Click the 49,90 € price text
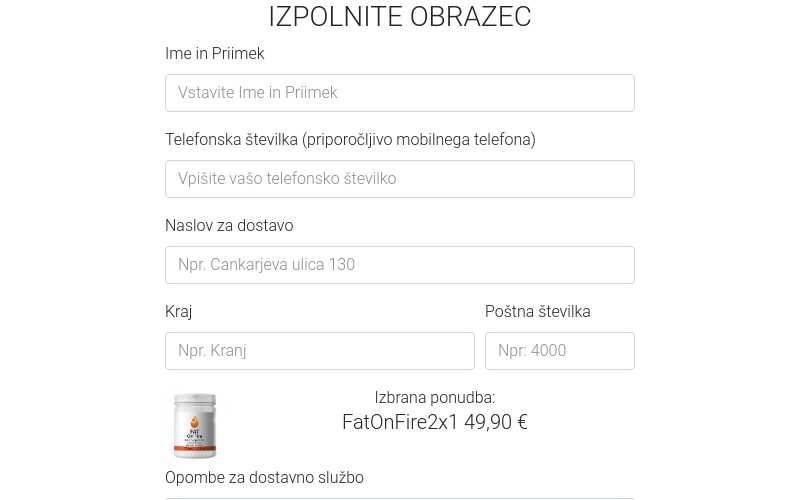Viewport: 800px width, 500px height. tap(495, 423)
